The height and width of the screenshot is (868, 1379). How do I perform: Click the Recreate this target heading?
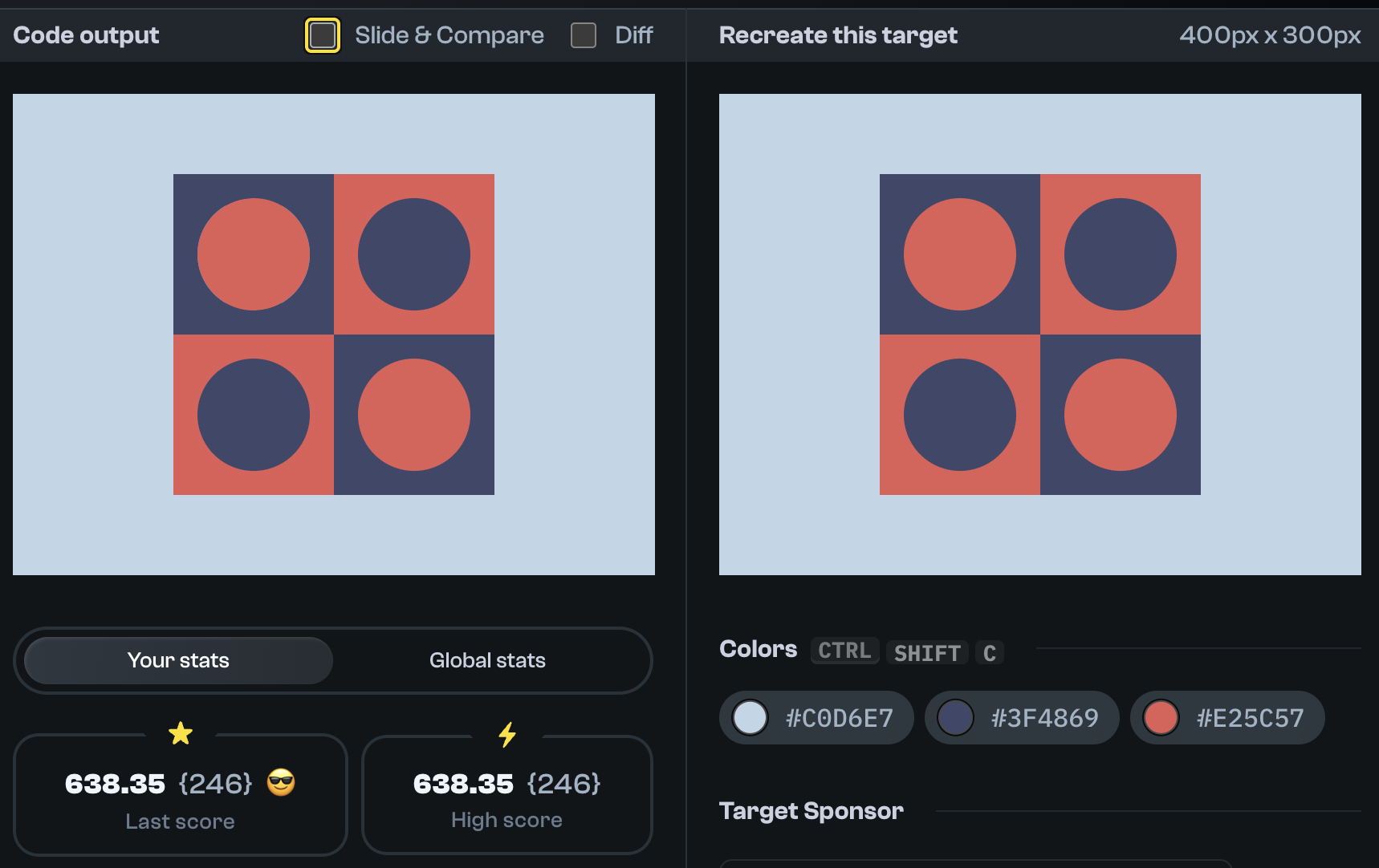pyautogui.click(x=838, y=35)
